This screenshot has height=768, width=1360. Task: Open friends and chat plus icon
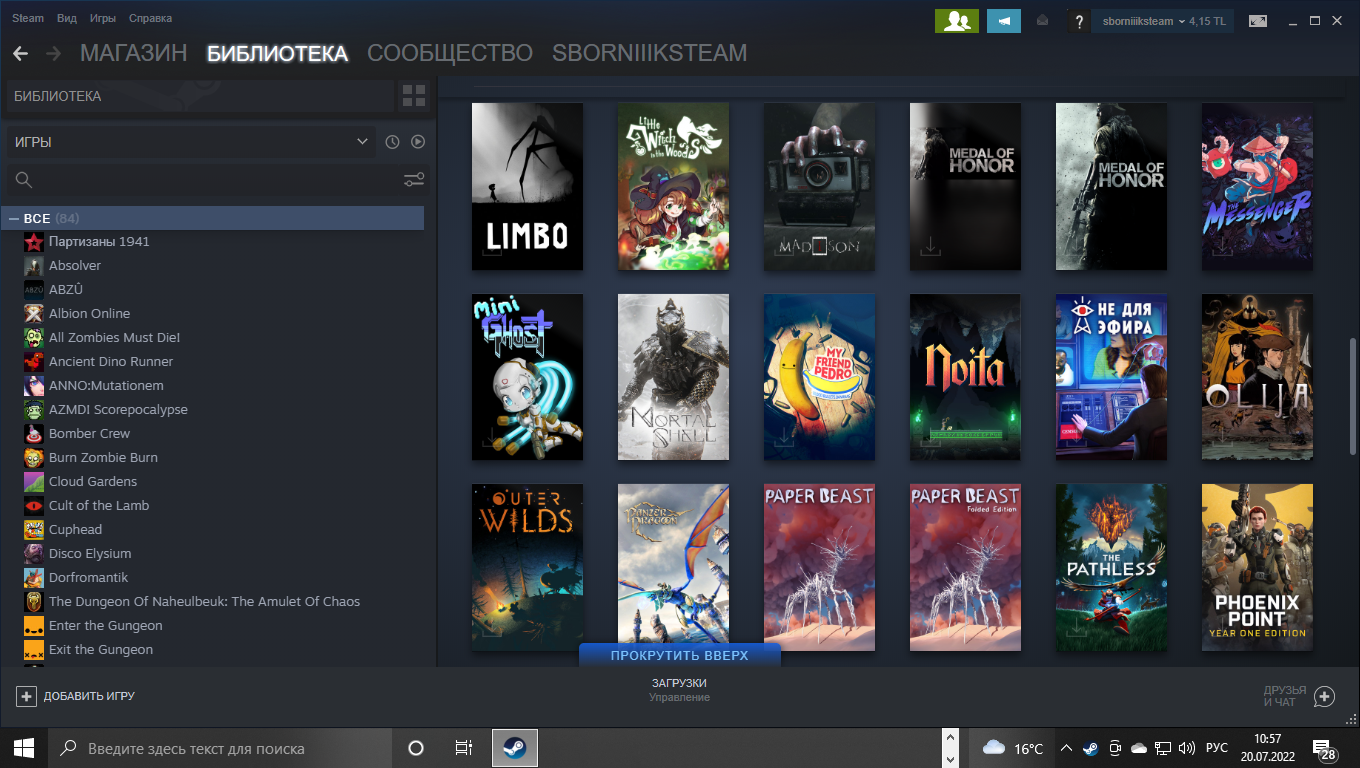point(1323,696)
